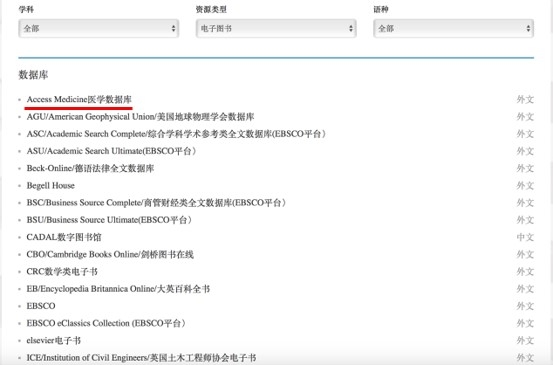Click 外文 label in elsevier电子书 row
Screen dimensions: 553x365
[525, 341]
